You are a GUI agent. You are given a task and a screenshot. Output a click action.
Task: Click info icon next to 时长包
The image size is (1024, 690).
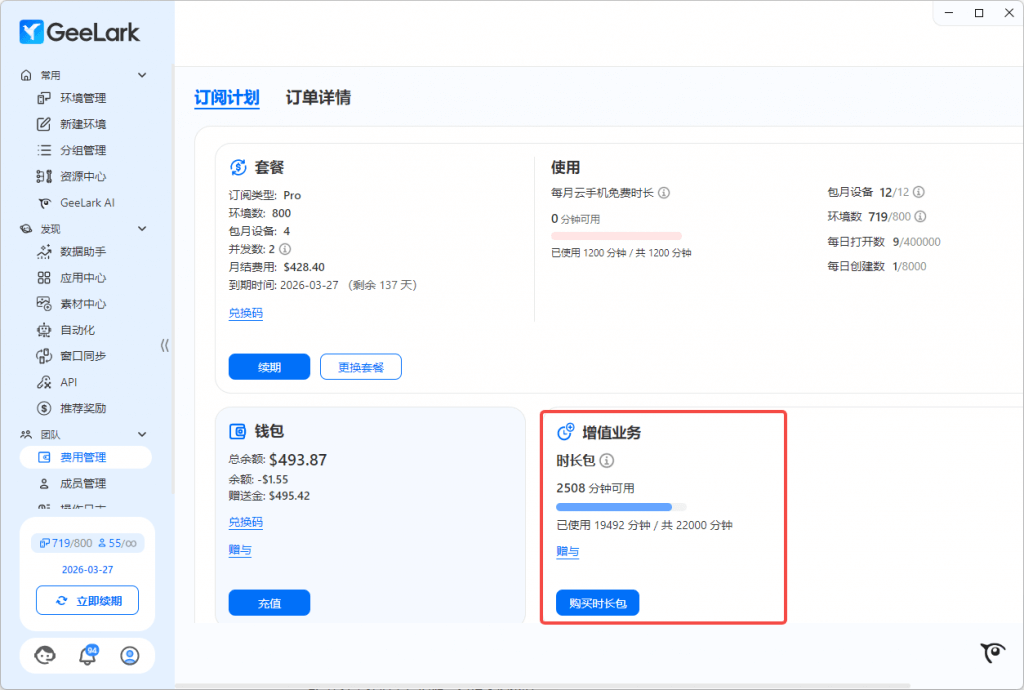(607, 461)
